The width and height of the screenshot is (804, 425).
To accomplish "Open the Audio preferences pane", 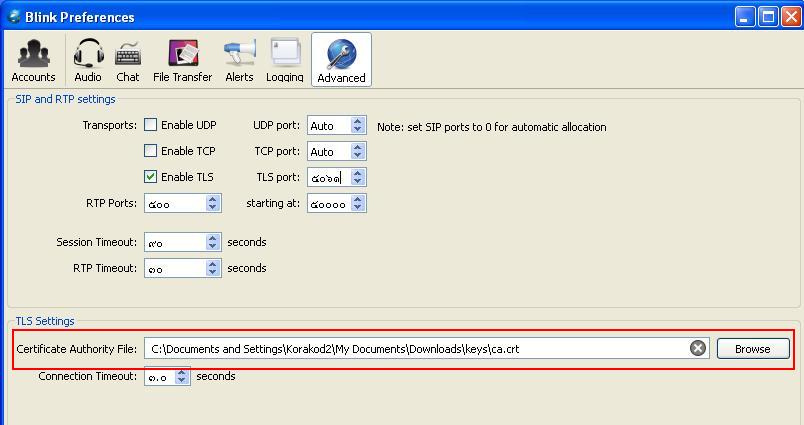I will [88, 60].
